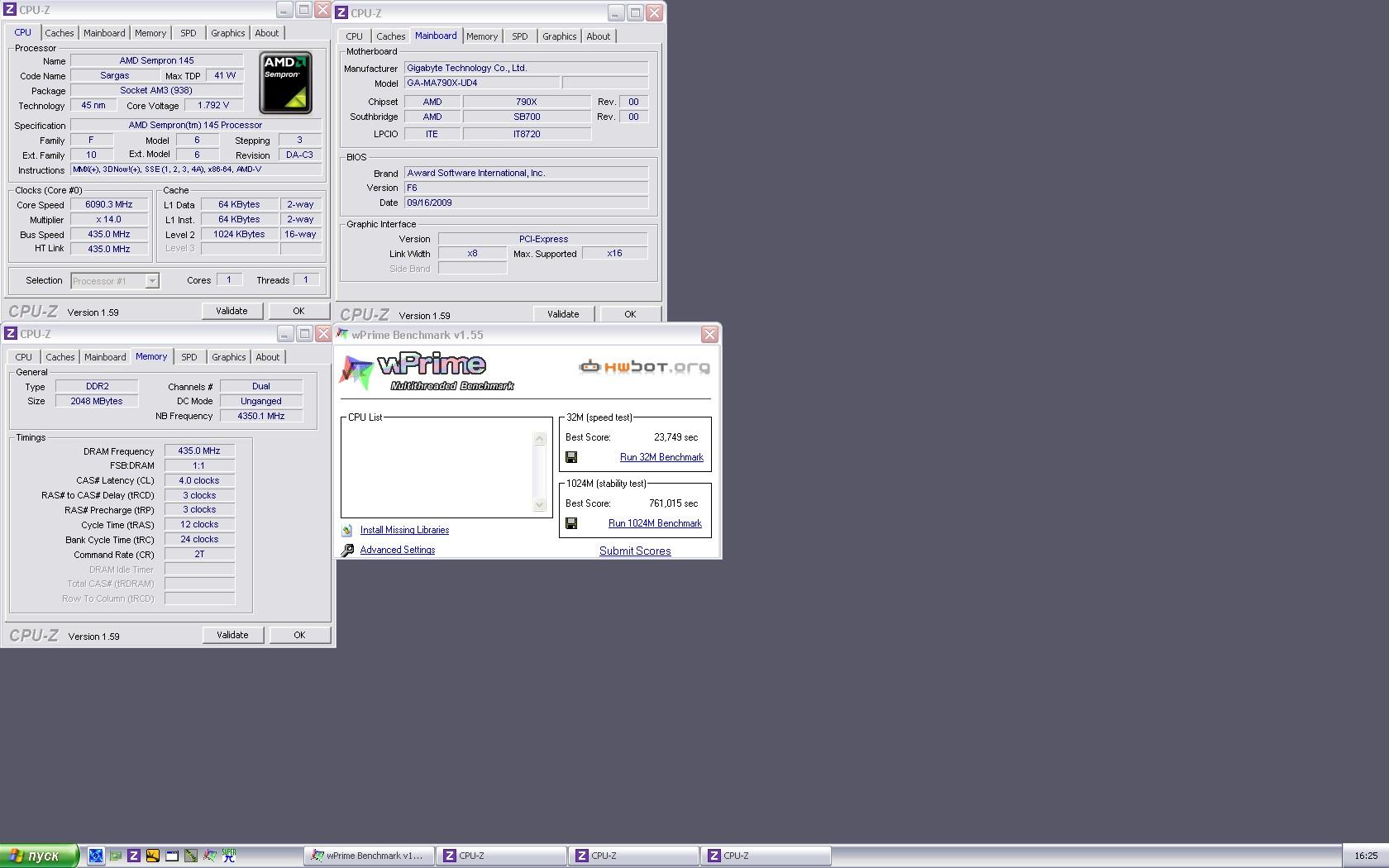
Task: Select SPD tab in the Memory window
Action: (x=189, y=357)
